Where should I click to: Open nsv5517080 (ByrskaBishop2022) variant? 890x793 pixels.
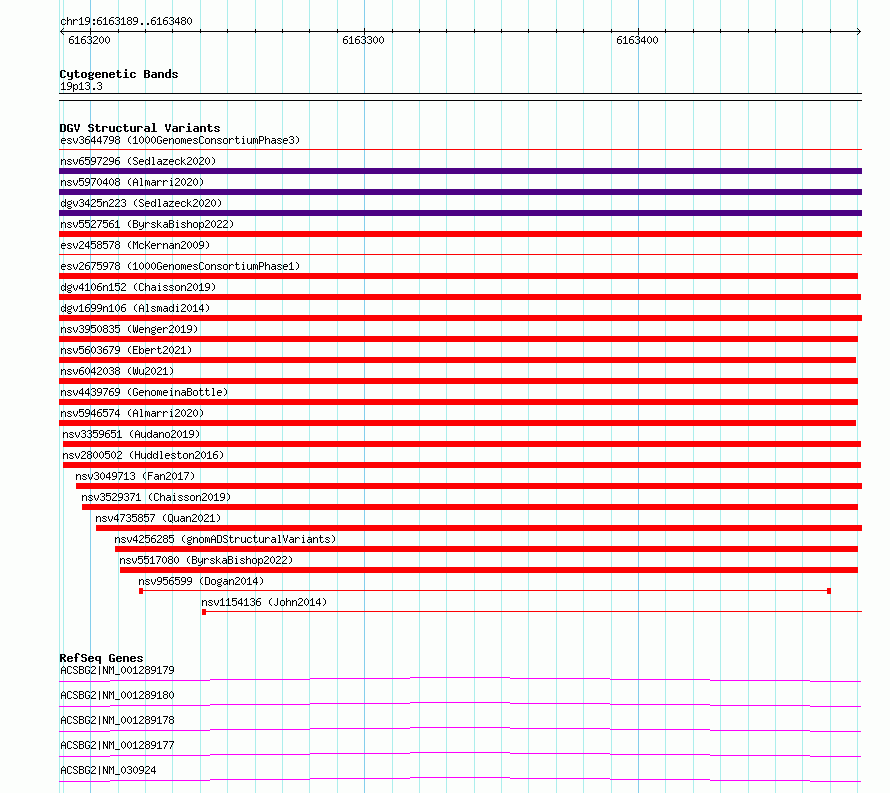tap(206, 560)
